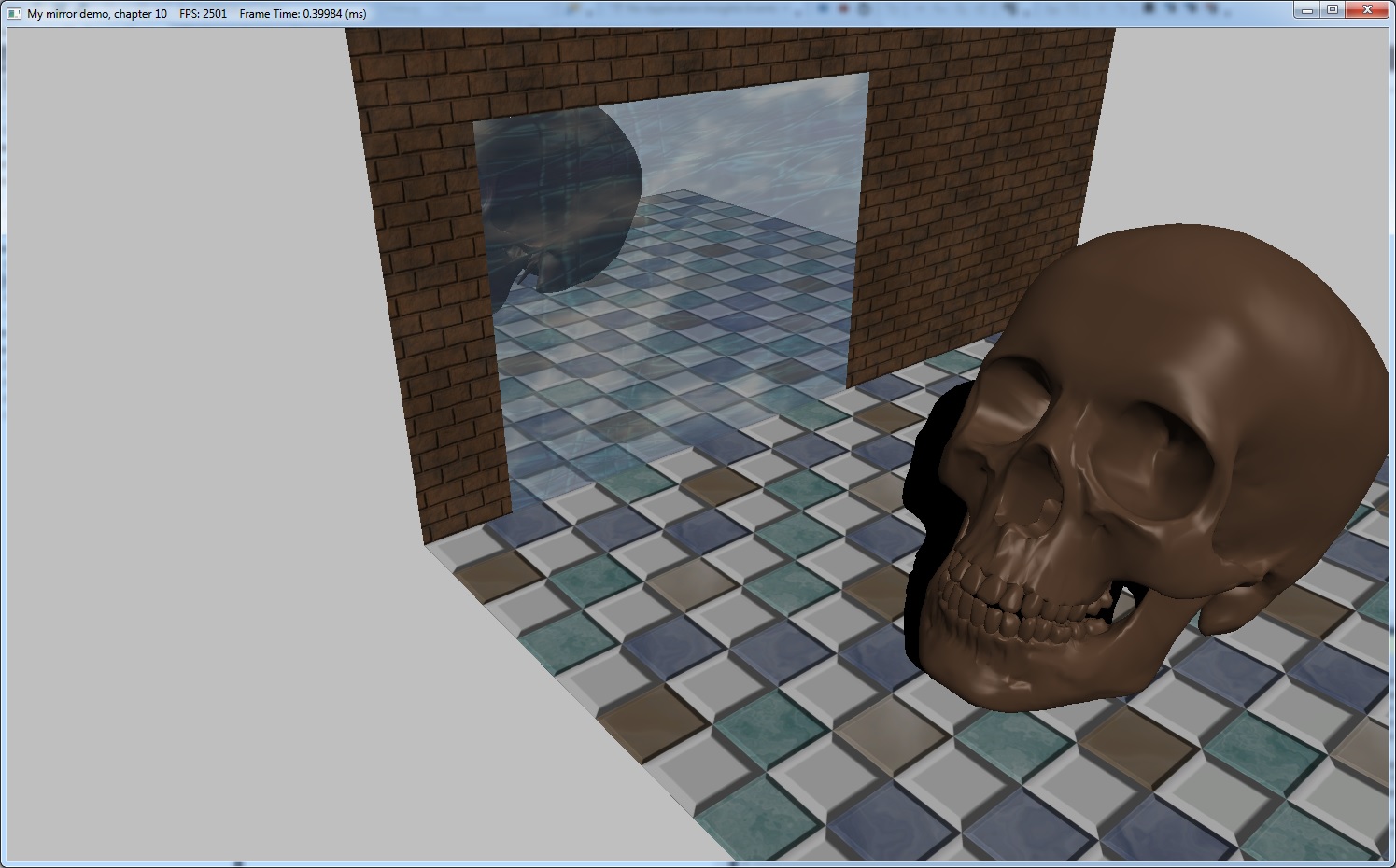Click the window title 'My mirror demo, chapter 10'
This screenshot has height=868, width=1396.
(x=97, y=14)
